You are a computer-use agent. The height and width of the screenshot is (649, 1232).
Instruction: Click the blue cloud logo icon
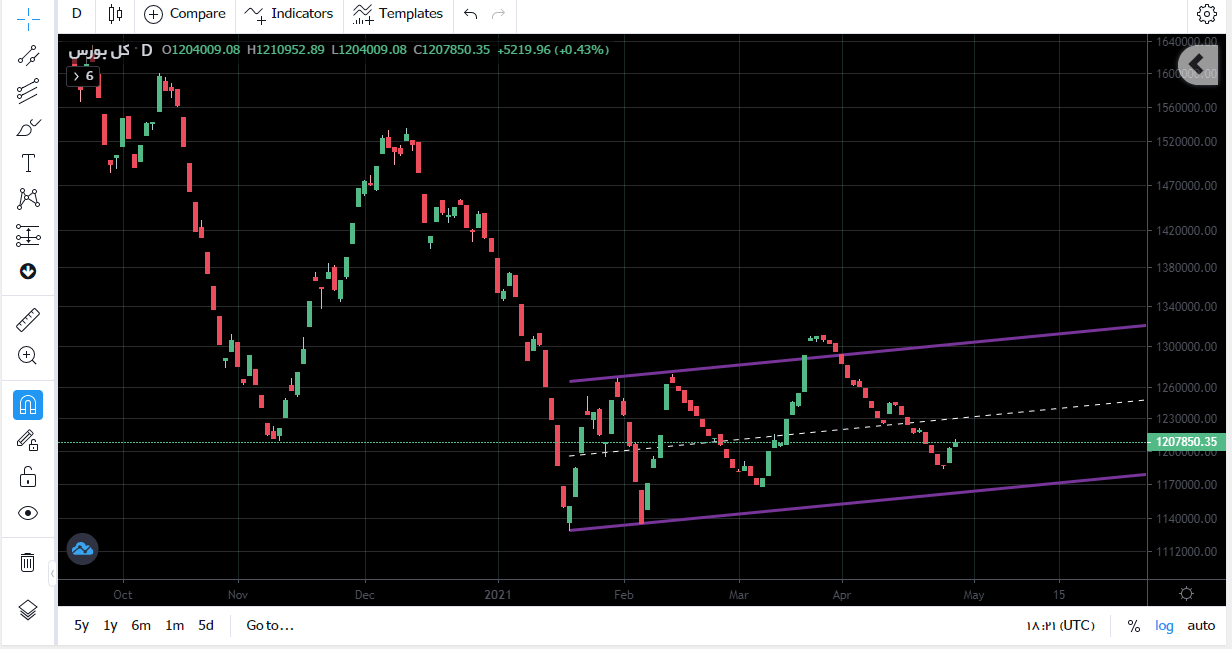[x=82, y=548]
